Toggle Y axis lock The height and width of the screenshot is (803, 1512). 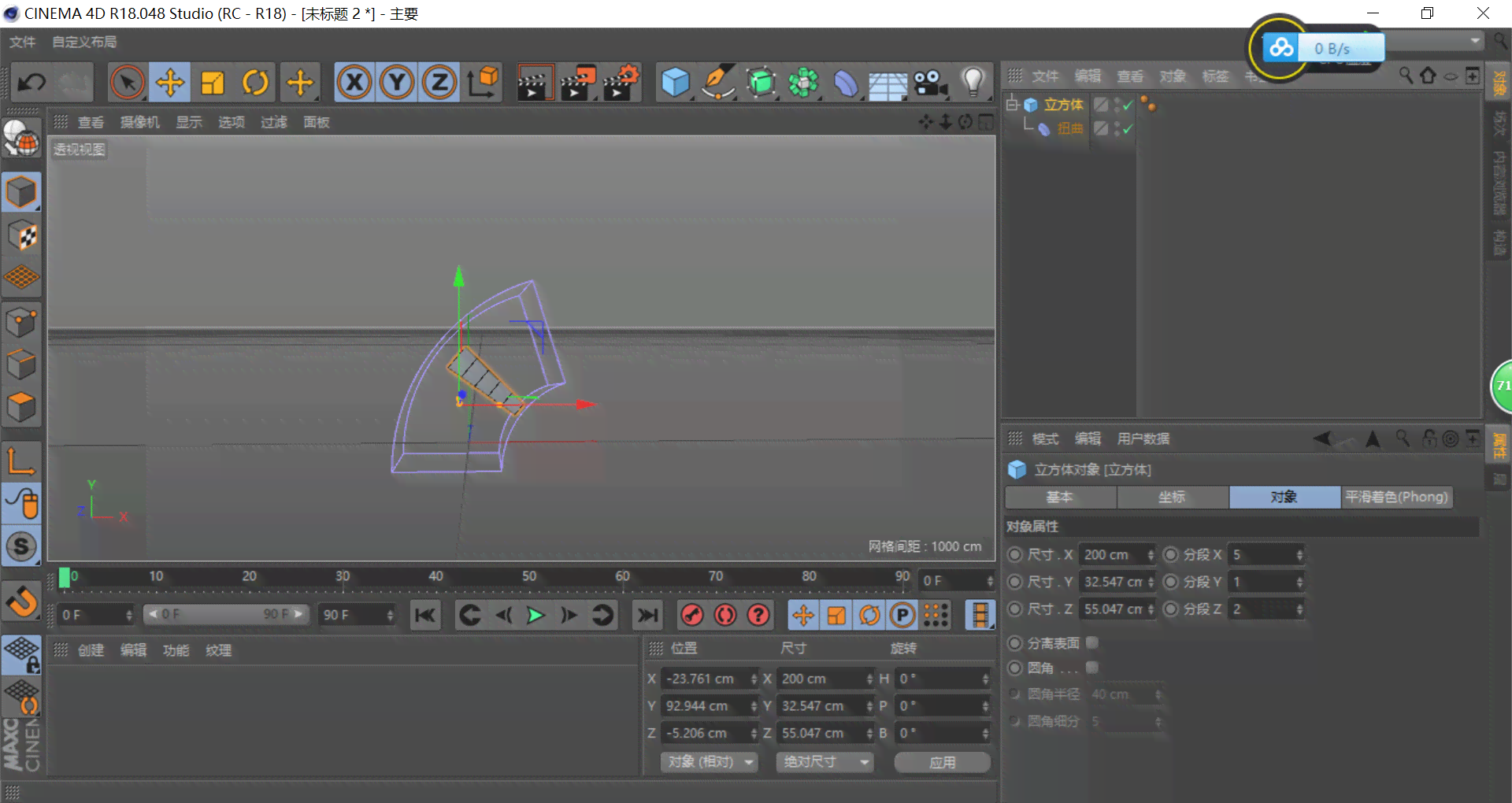pos(397,82)
